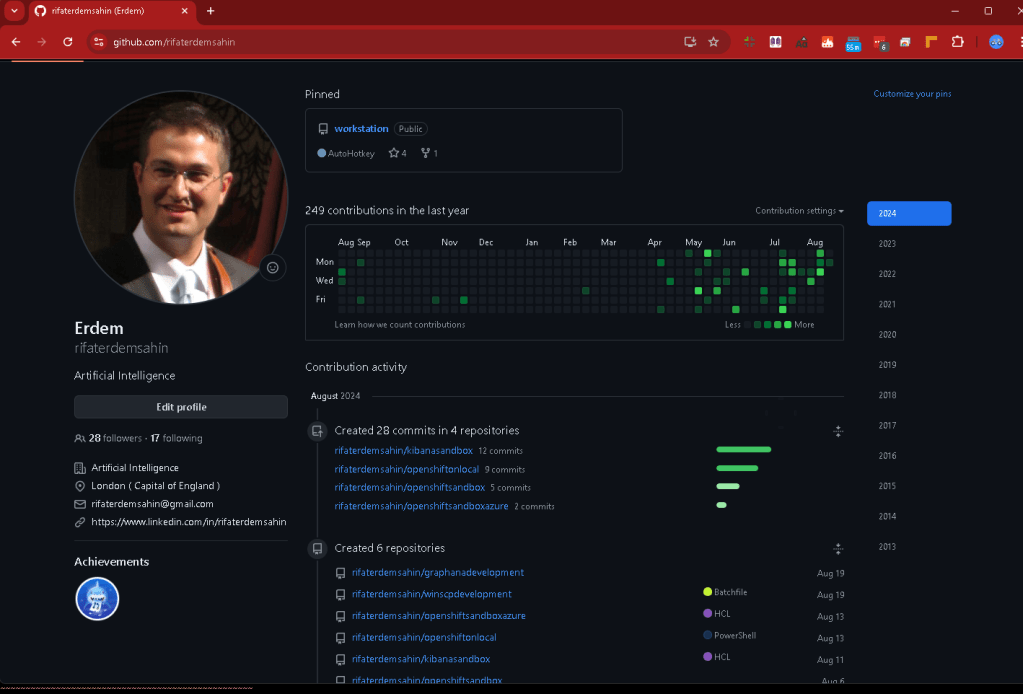Screen dimensions: 1023x694
Task: Open Learn how we count contributions
Action: coord(400,325)
